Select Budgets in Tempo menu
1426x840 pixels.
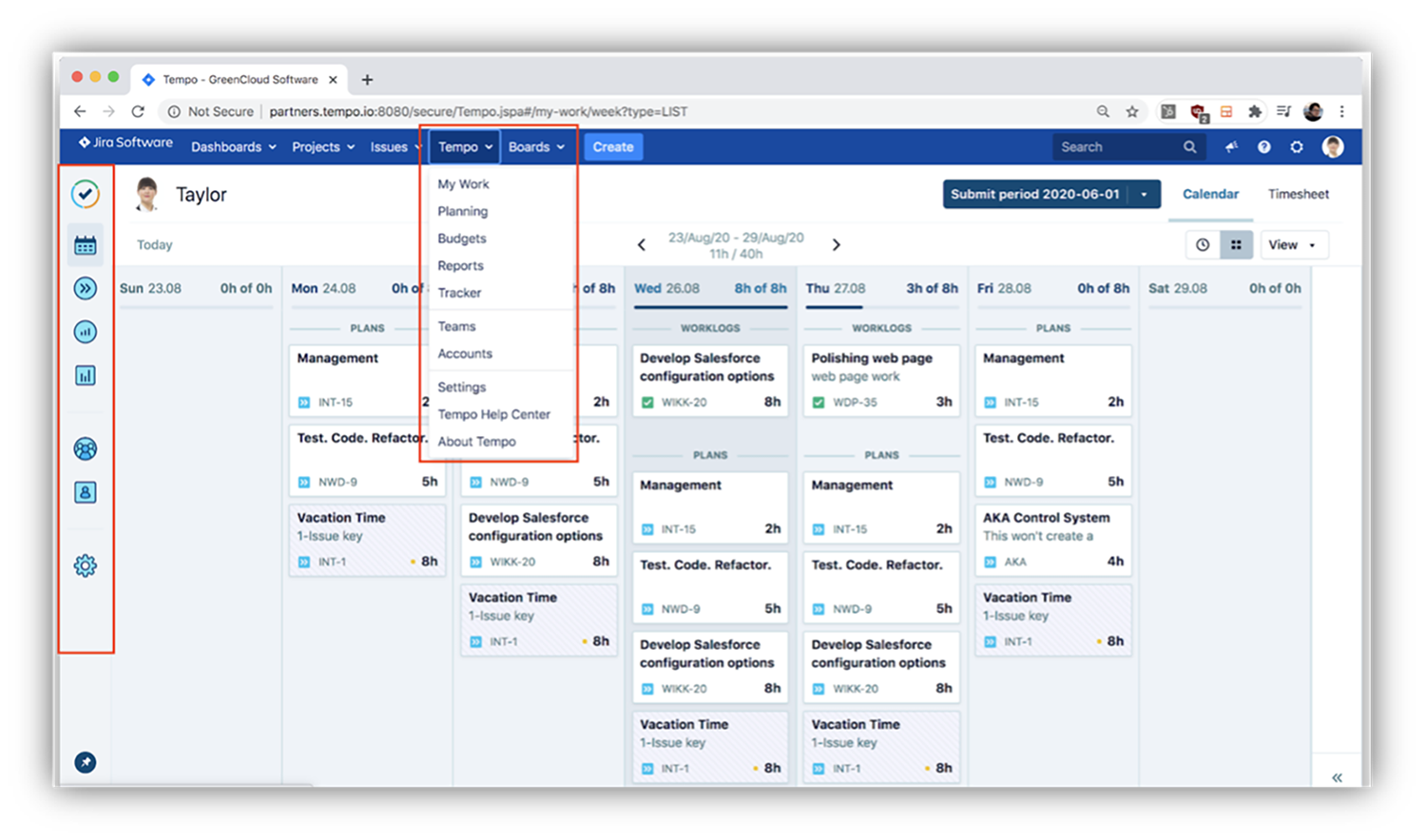[x=461, y=239]
